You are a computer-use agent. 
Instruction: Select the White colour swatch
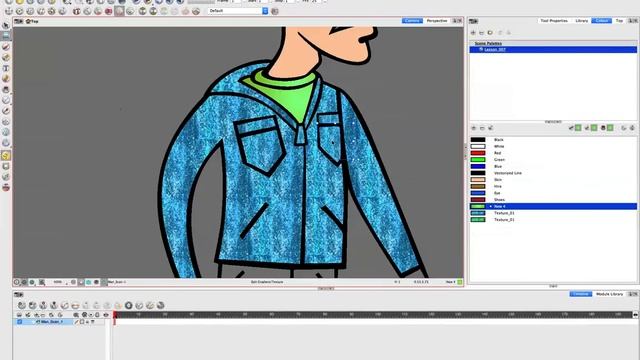[478, 146]
